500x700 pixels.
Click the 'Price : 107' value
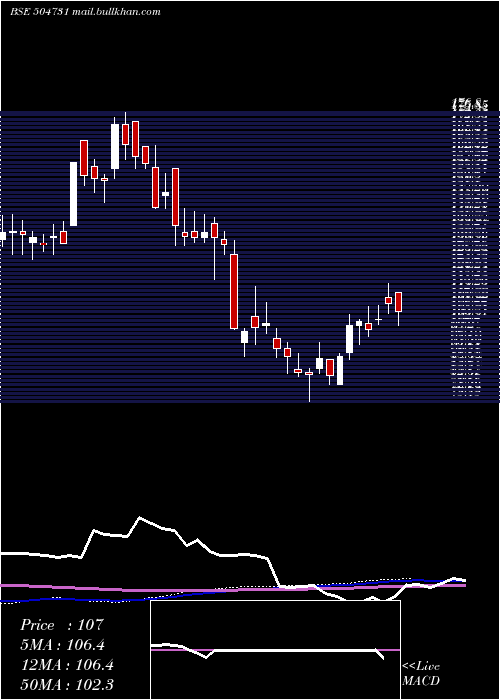pyautogui.click(x=62, y=625)
